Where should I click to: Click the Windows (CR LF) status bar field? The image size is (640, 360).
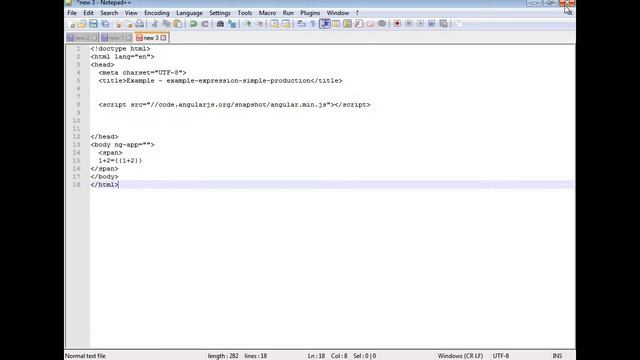(460, 356)
